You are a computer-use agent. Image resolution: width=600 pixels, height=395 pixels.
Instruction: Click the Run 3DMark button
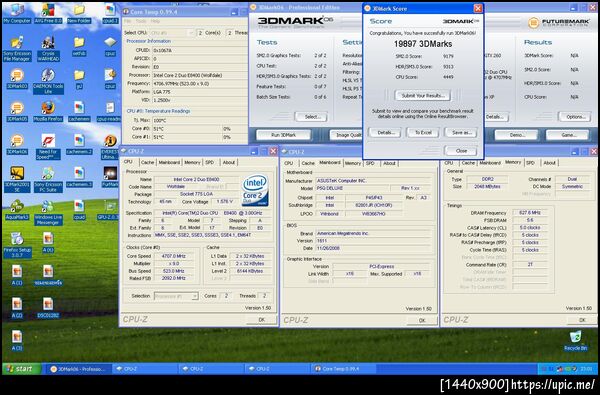[284, 135]
